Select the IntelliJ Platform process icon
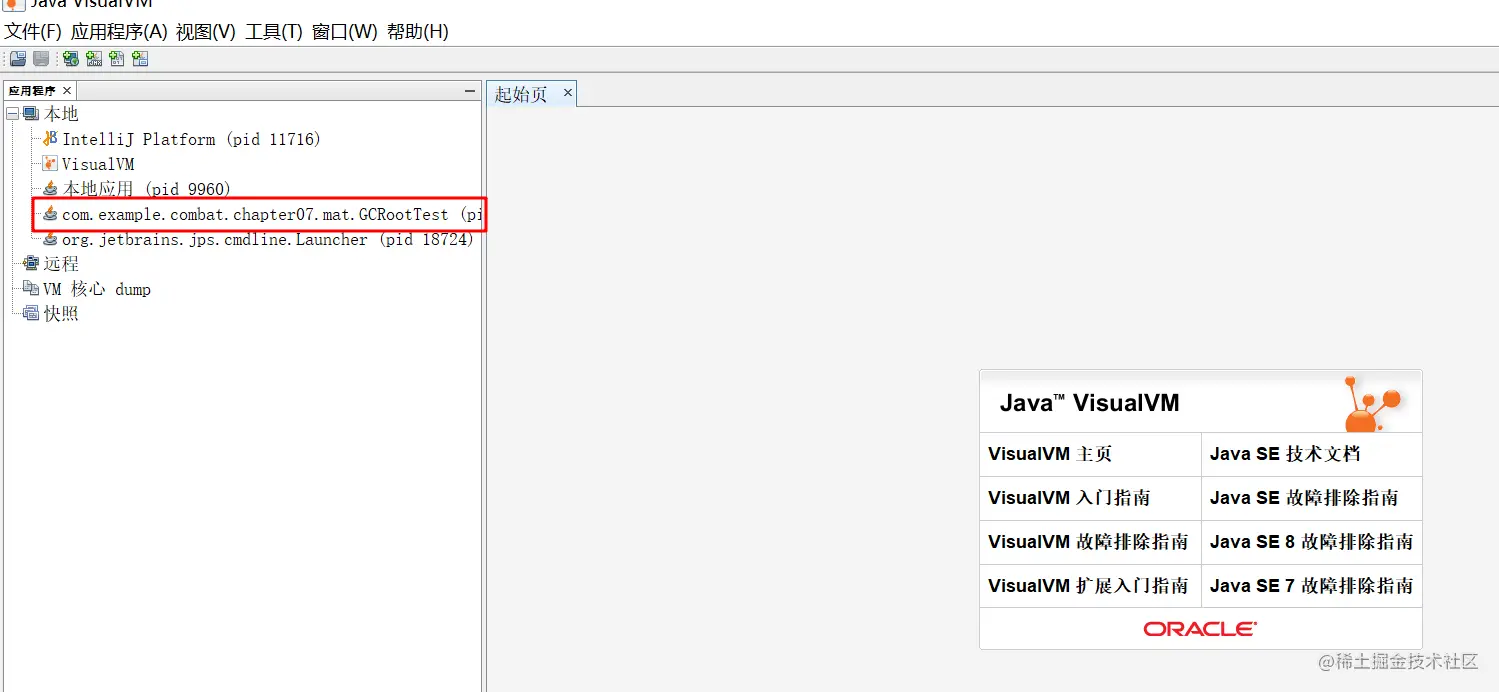This screenshot has width=1499, height=692. 50,139
